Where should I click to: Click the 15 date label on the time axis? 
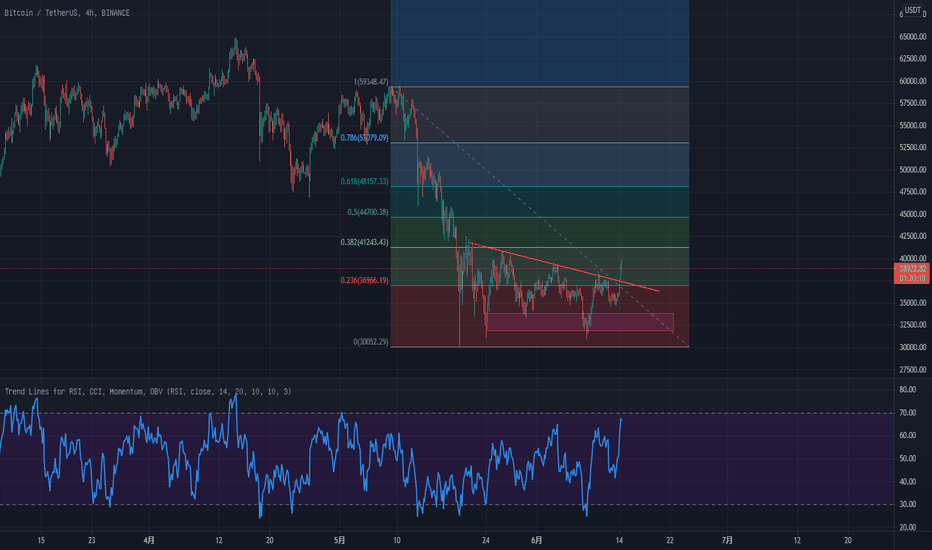pyautogui.click(x=40, y=540)
